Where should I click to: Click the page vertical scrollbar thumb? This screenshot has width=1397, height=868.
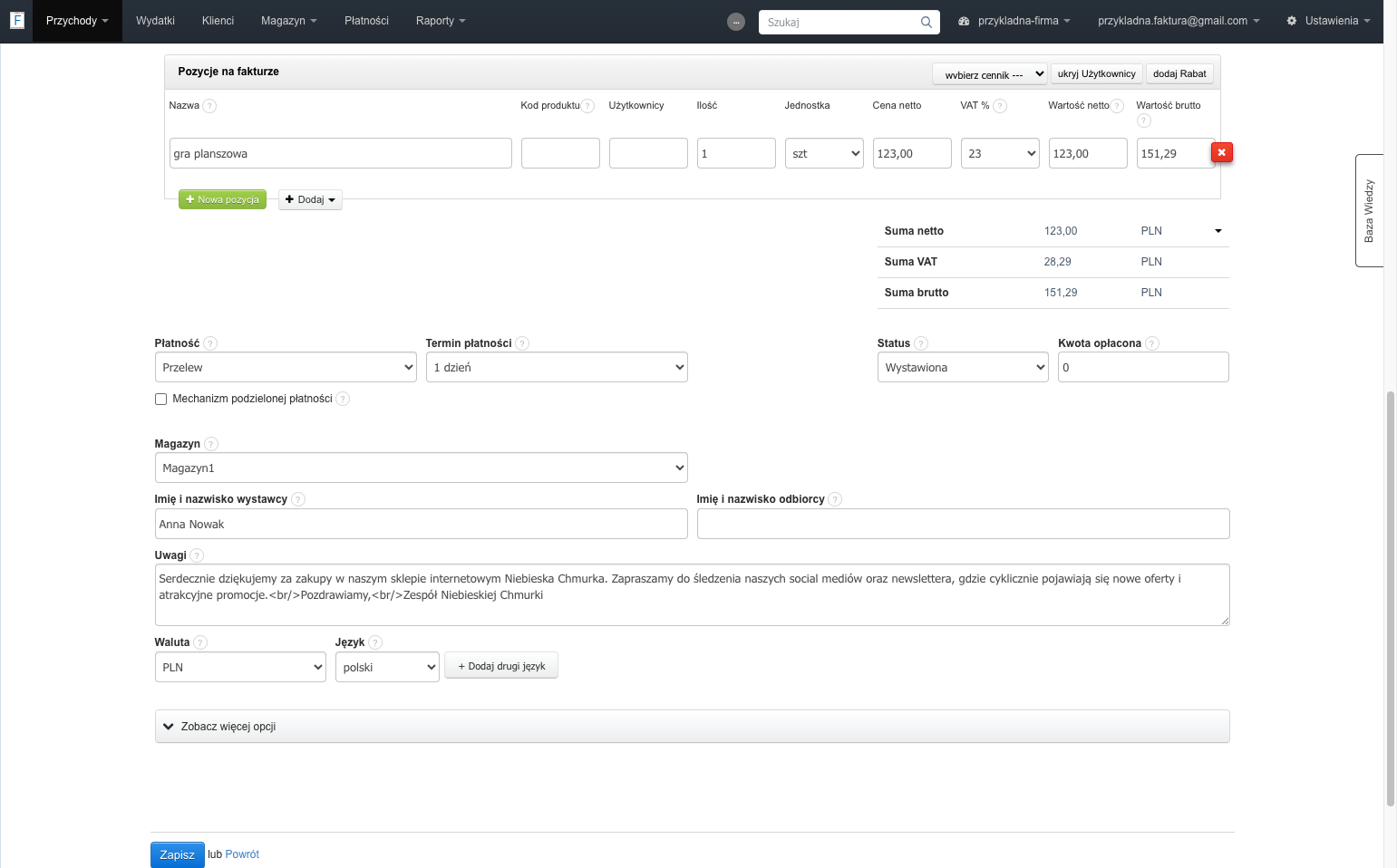1390,598
